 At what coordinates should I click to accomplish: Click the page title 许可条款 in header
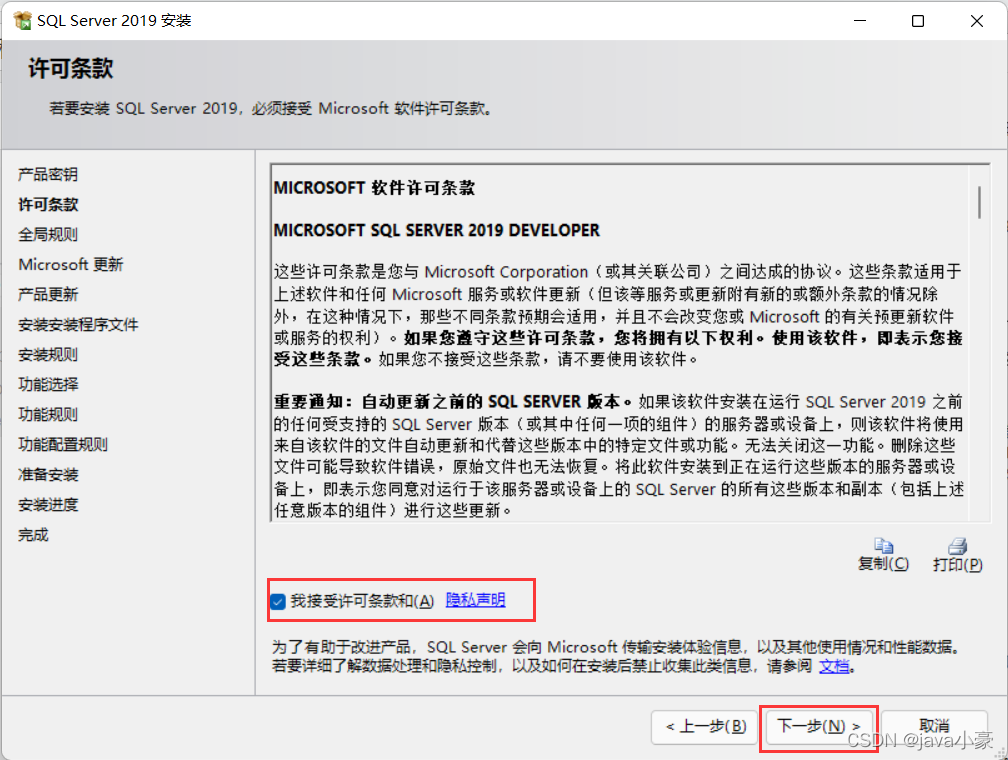pyautogui.click(x=71, y=68)
